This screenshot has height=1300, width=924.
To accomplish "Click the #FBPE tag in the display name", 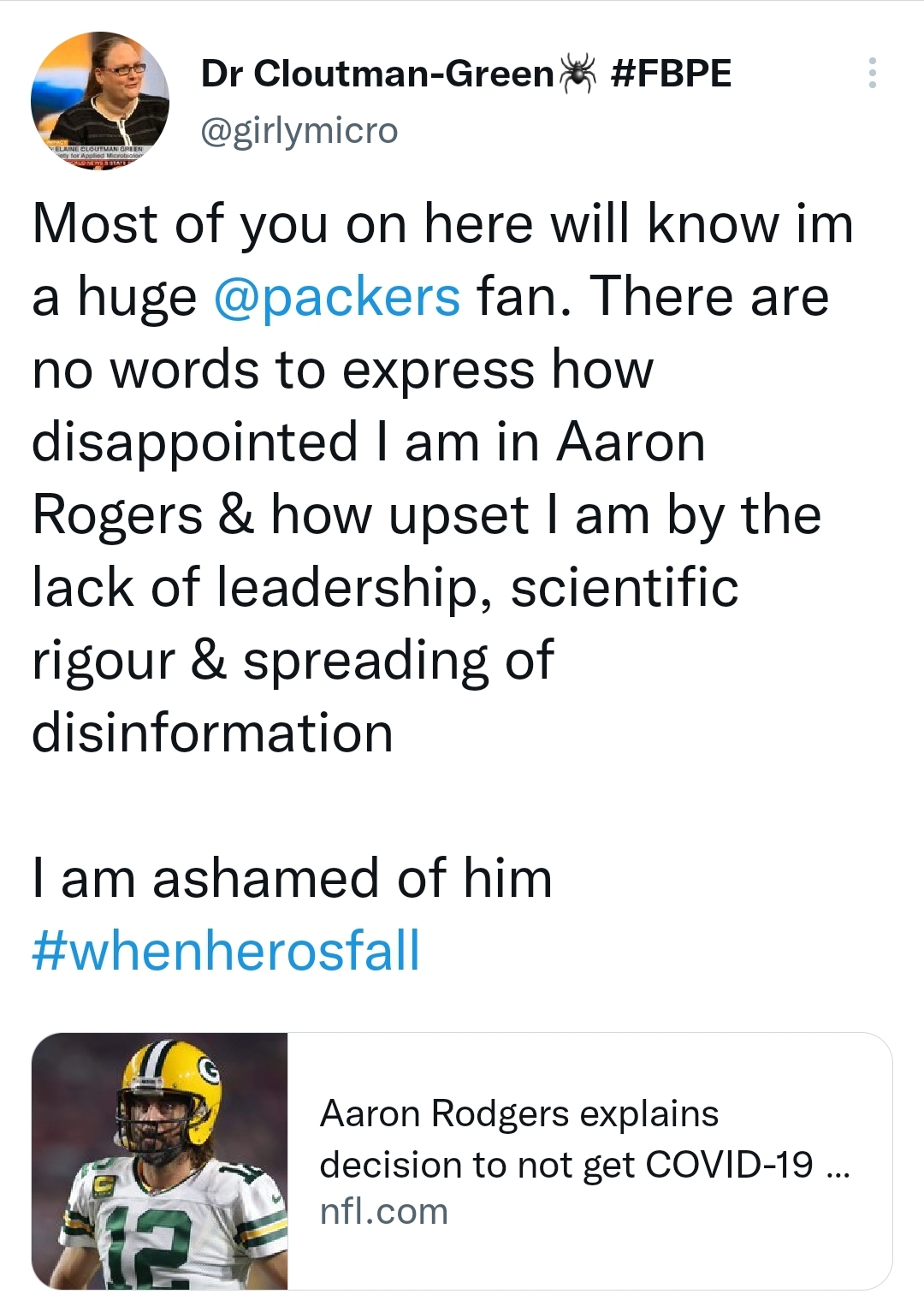I will coord(672,74).
